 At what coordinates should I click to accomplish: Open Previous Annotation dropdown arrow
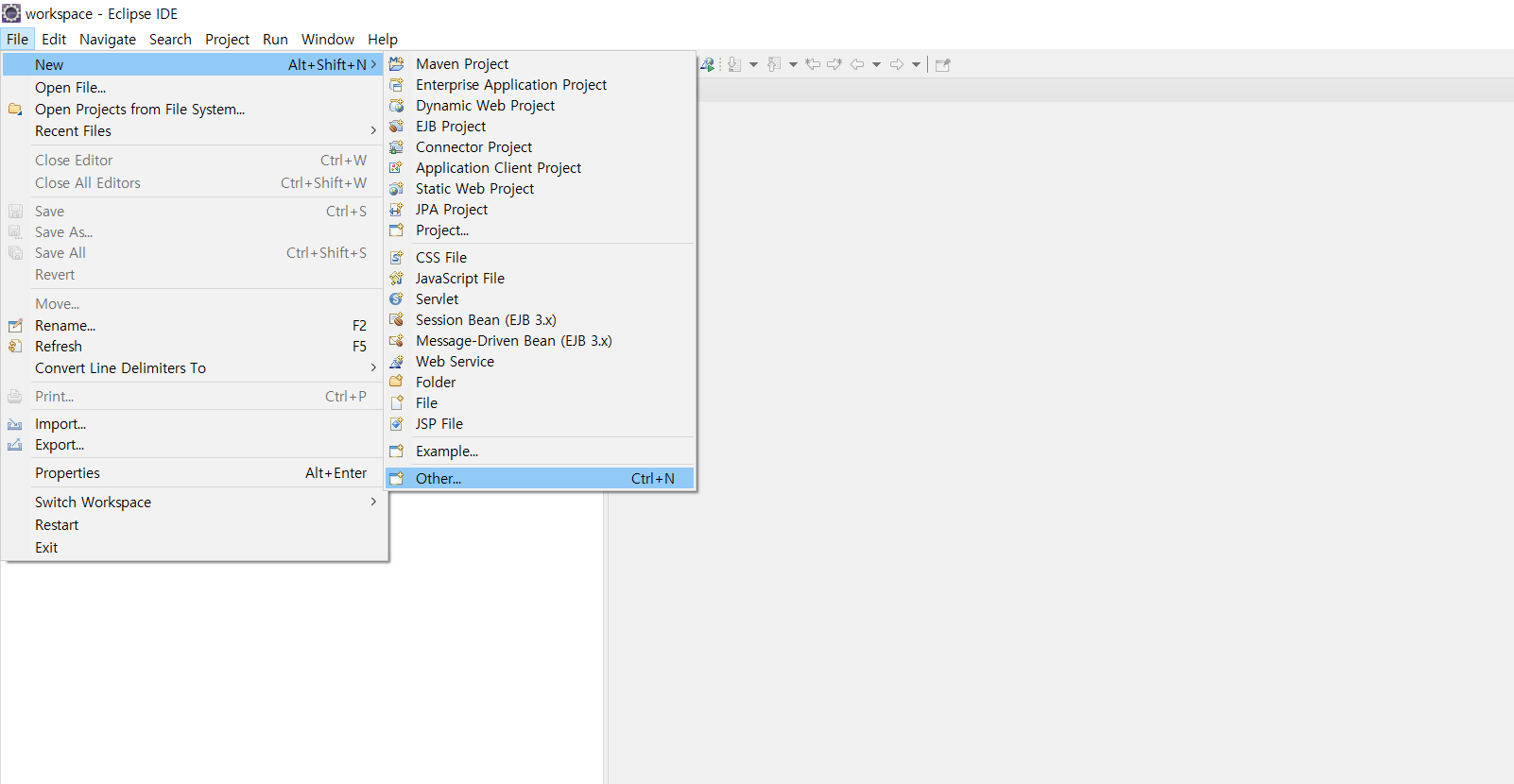(793, 64)
